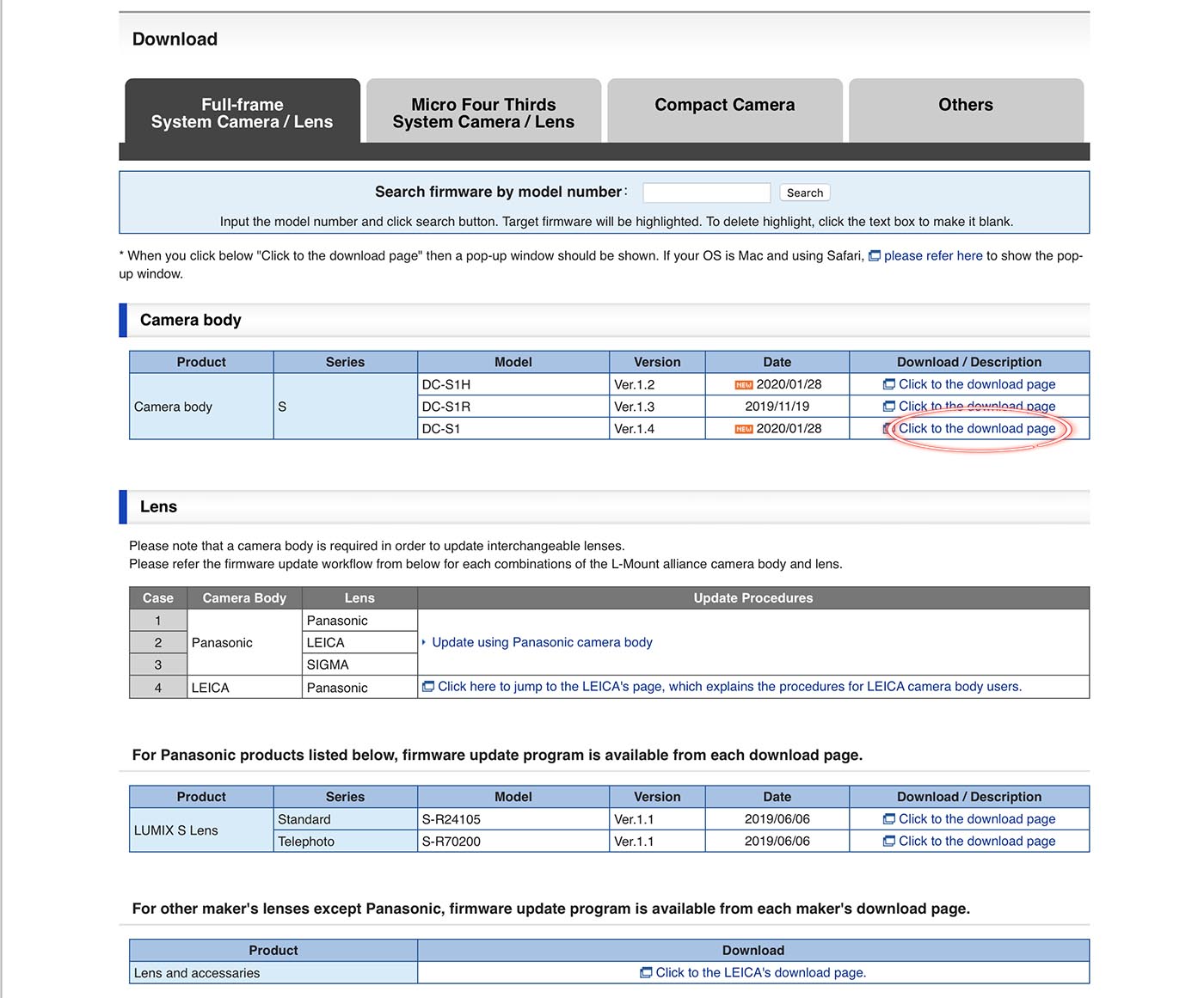Click the 'Lens and accessories' product cell
Image resolution: width=1204 pixels, height=998 pixels.
tap(273, 972)
